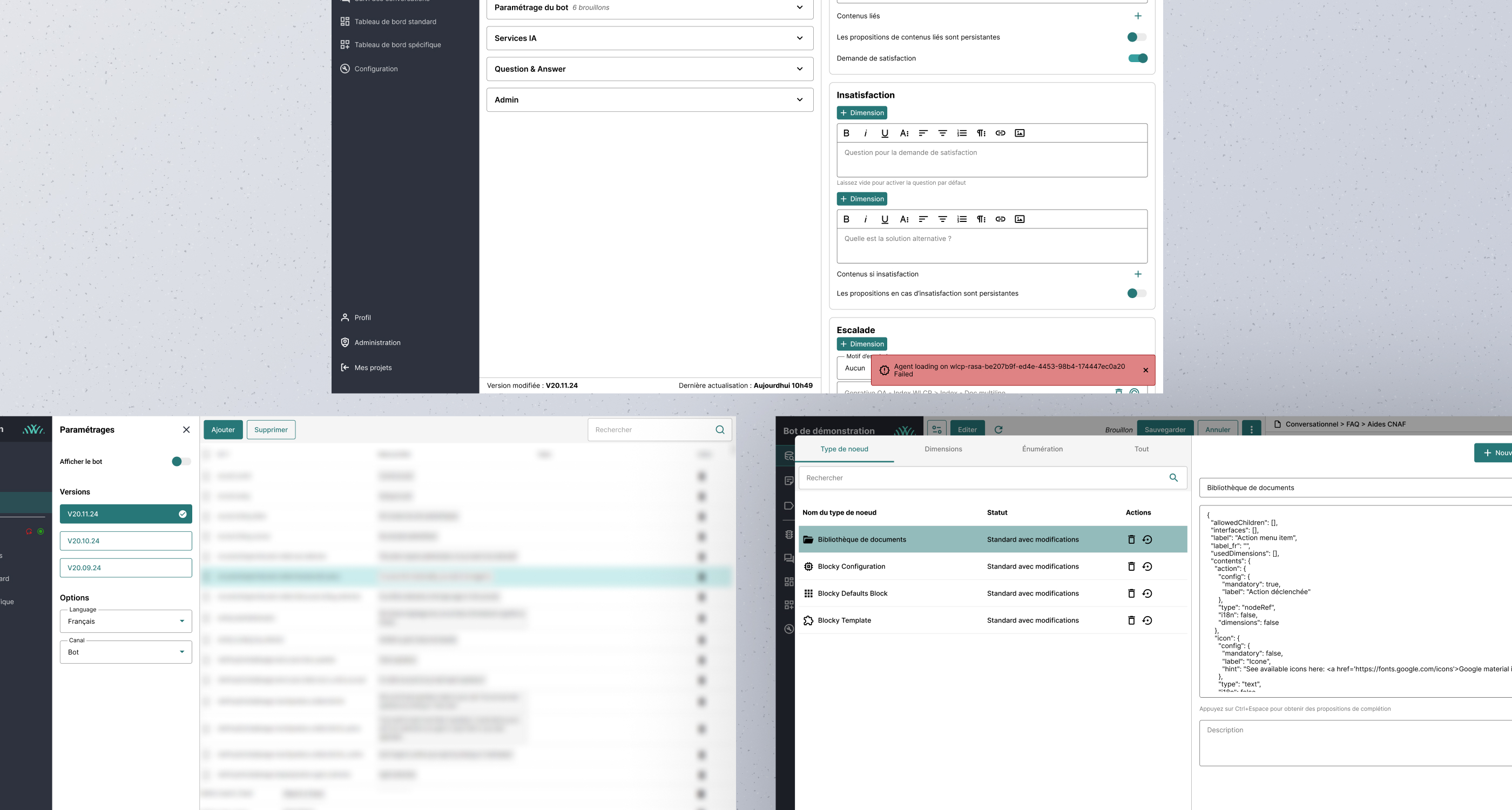
Task: Click the Annuler button
Action: [x=1217, y=429]
